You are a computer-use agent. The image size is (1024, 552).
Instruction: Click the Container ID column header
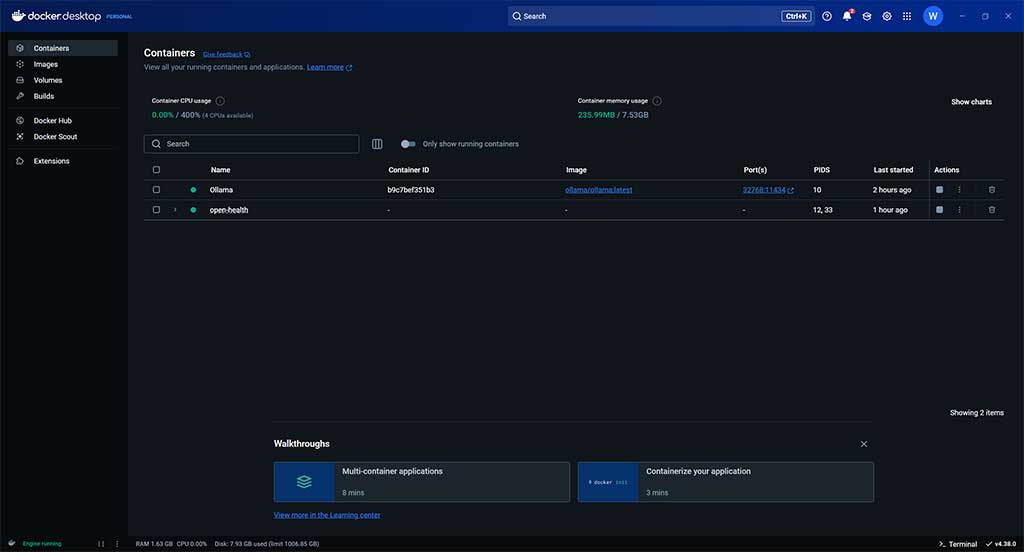click(x=409, y=170)
